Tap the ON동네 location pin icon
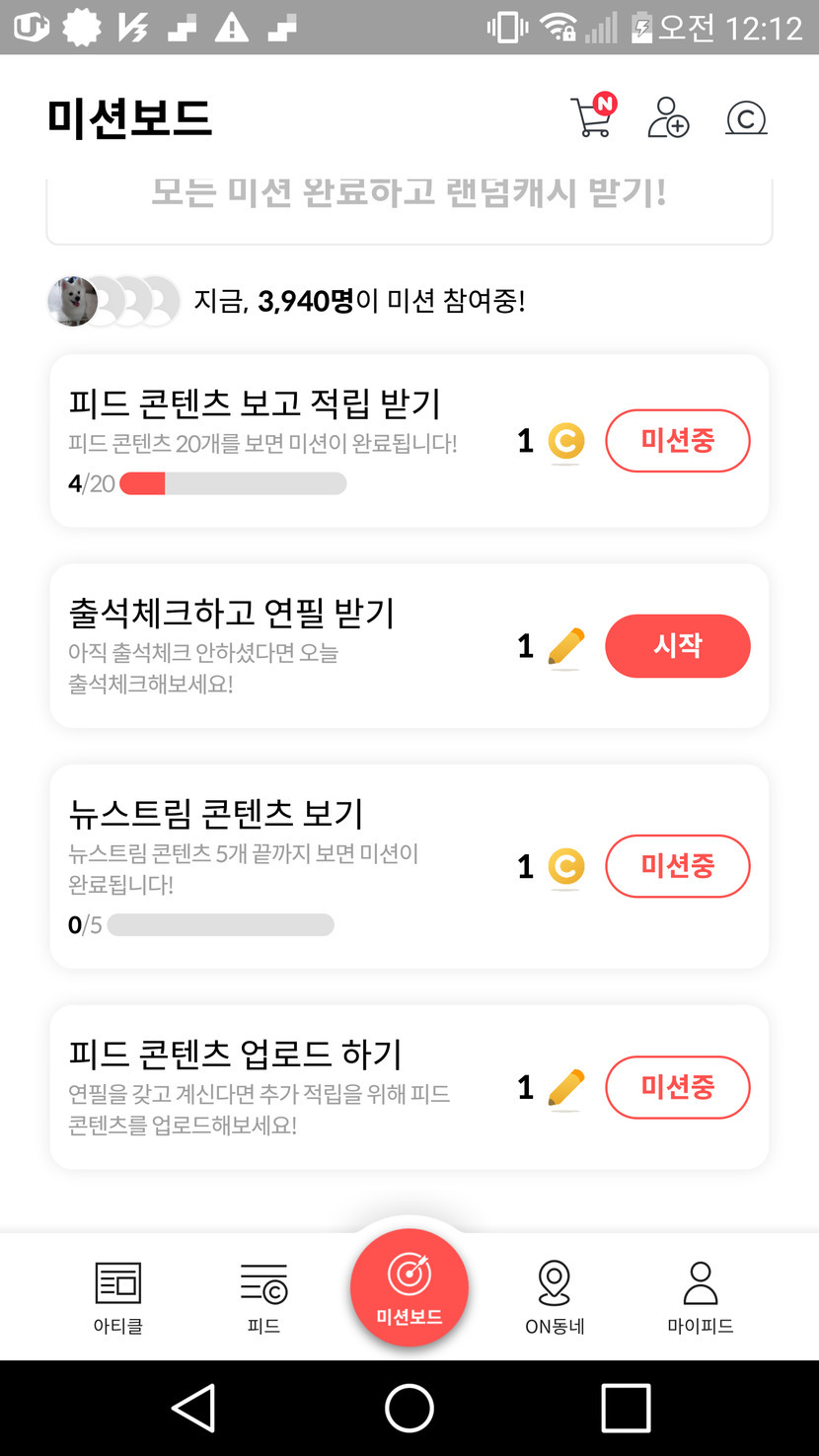This screenshot has width=819, height=1456. point(555,1283)
